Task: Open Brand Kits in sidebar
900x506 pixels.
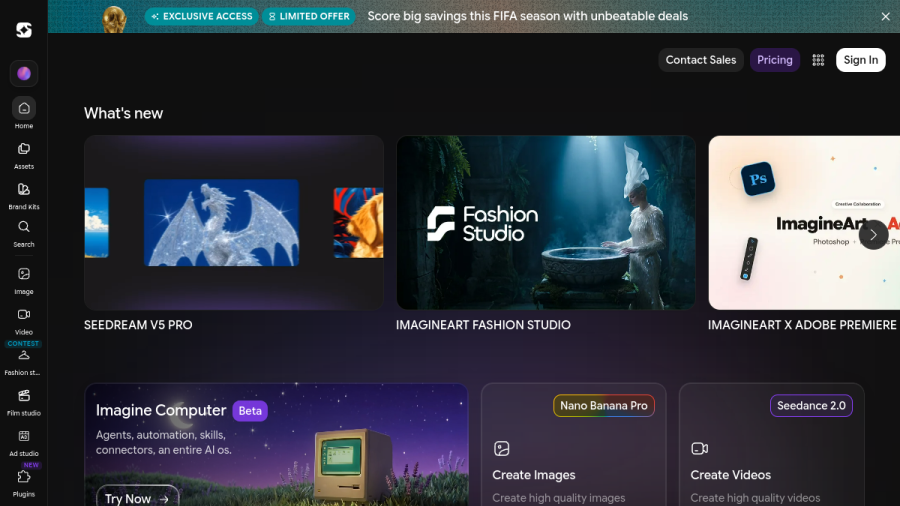Action: coord(24,196)
